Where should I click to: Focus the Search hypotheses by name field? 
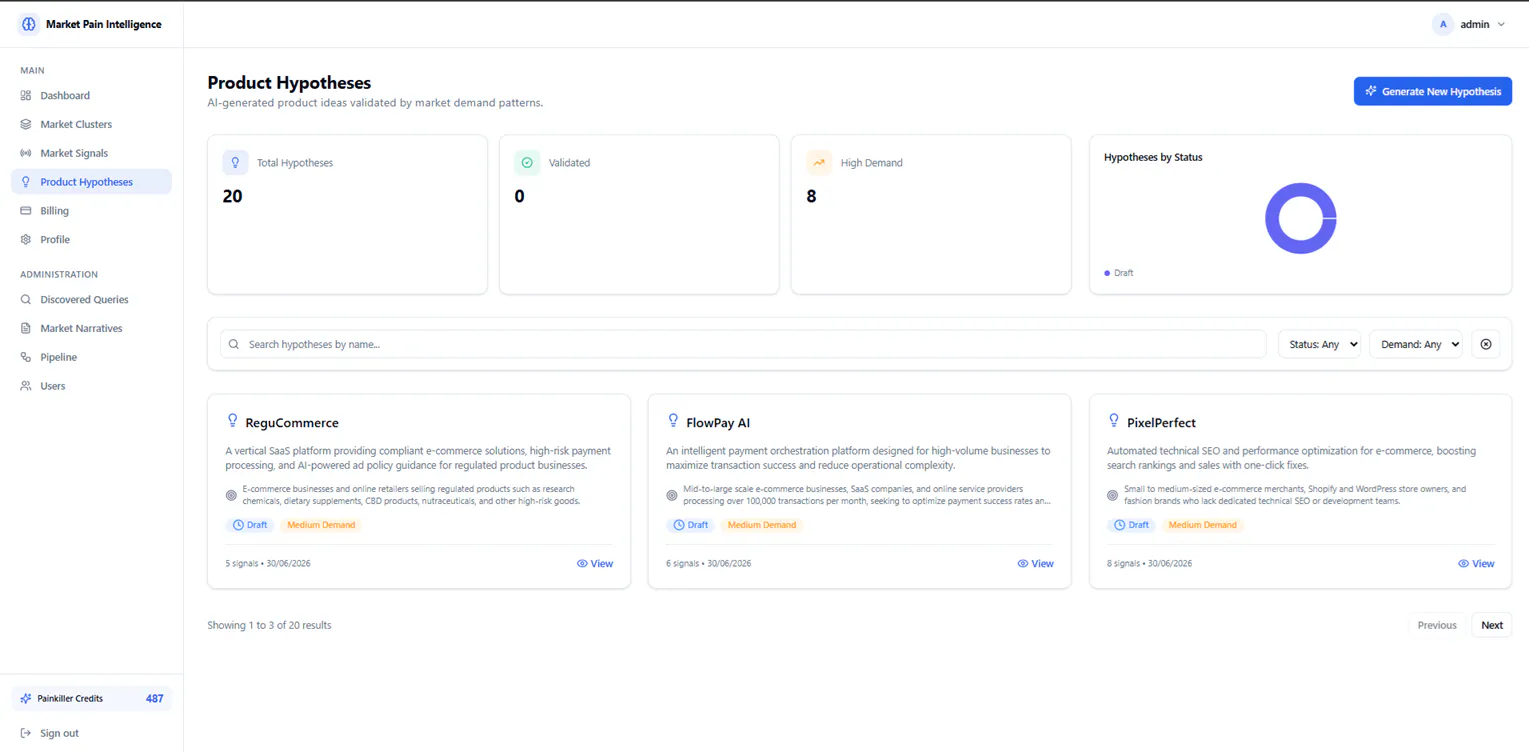pyautogui.click(x=743, y=344)
